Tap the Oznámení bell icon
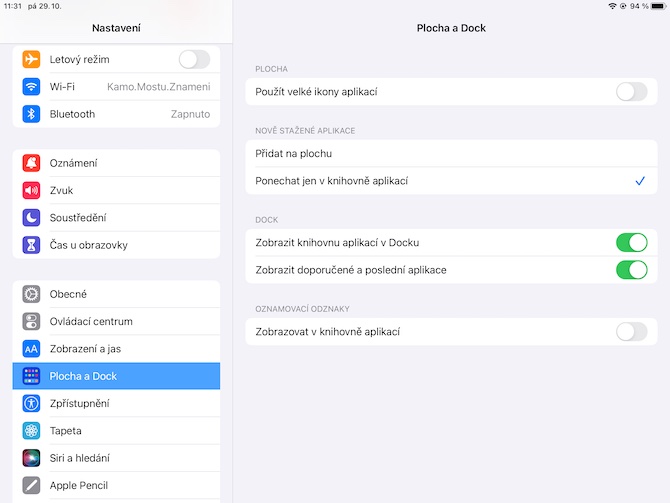Screen dimensions: 670x503 [31, 163]
